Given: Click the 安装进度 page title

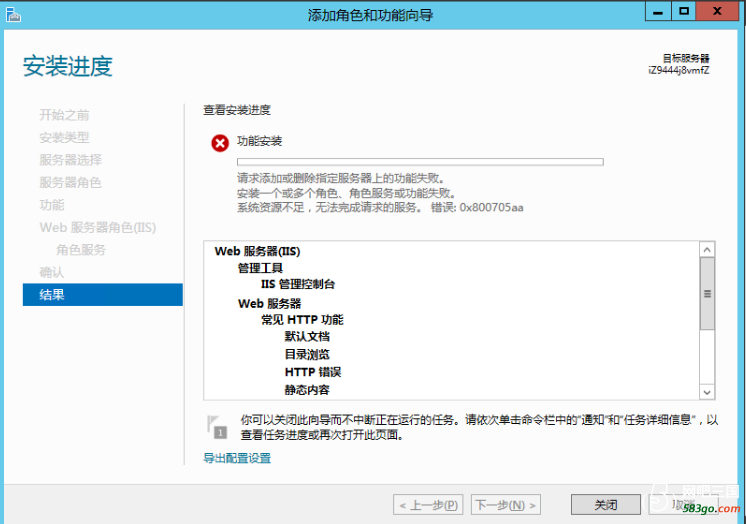Looking at the screenshot, I should (68, 66).
